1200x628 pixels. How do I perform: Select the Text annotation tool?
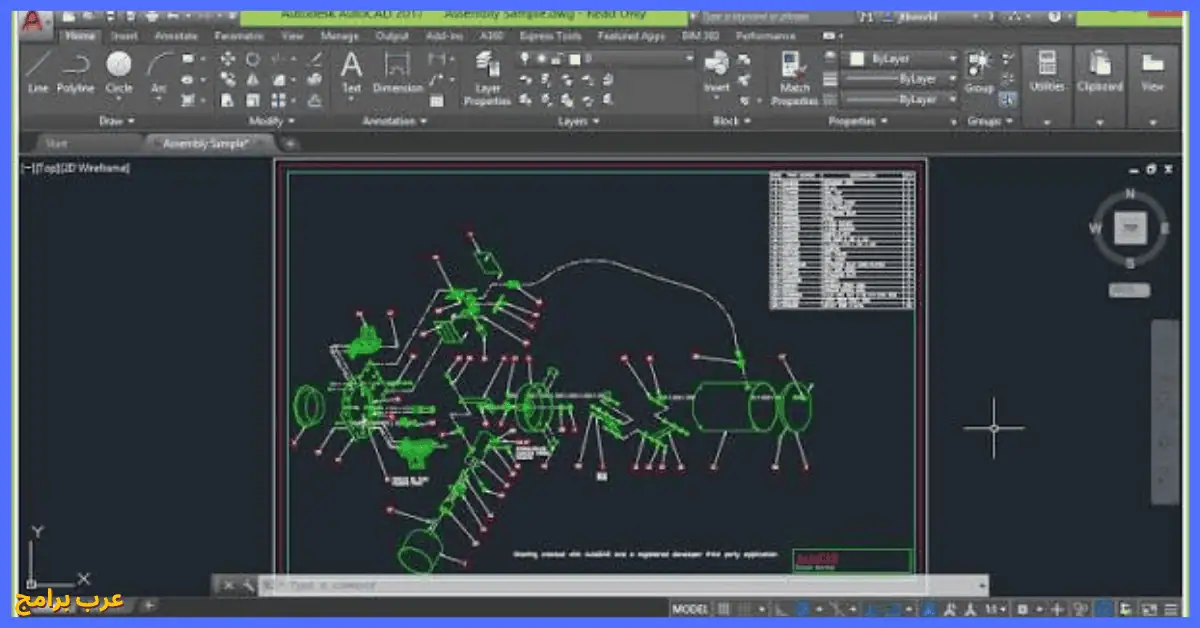coord(351,72)
